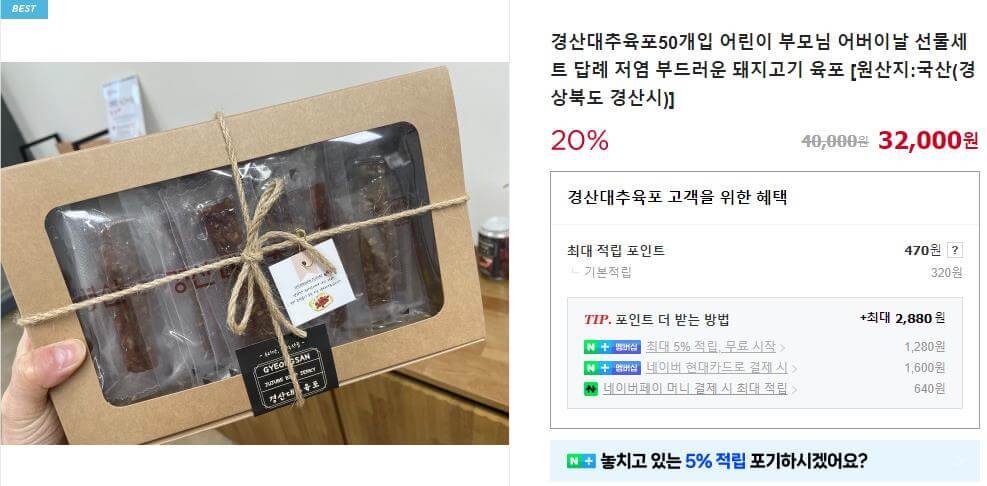Click the N+ icon in the 5% 적립 banner

pos(580,461)
